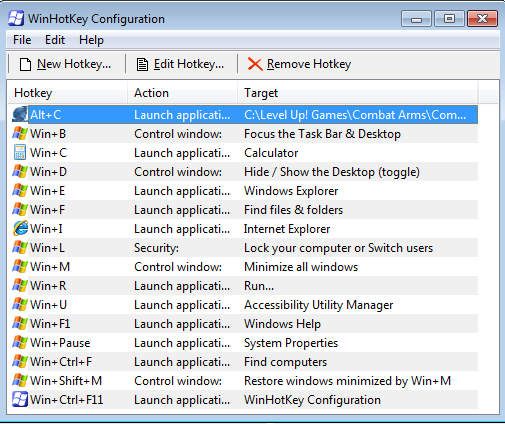Image resolution: width=505 pixels, height=424 pixels.
Task: Open the Help menu
Action: pos(91,40)
